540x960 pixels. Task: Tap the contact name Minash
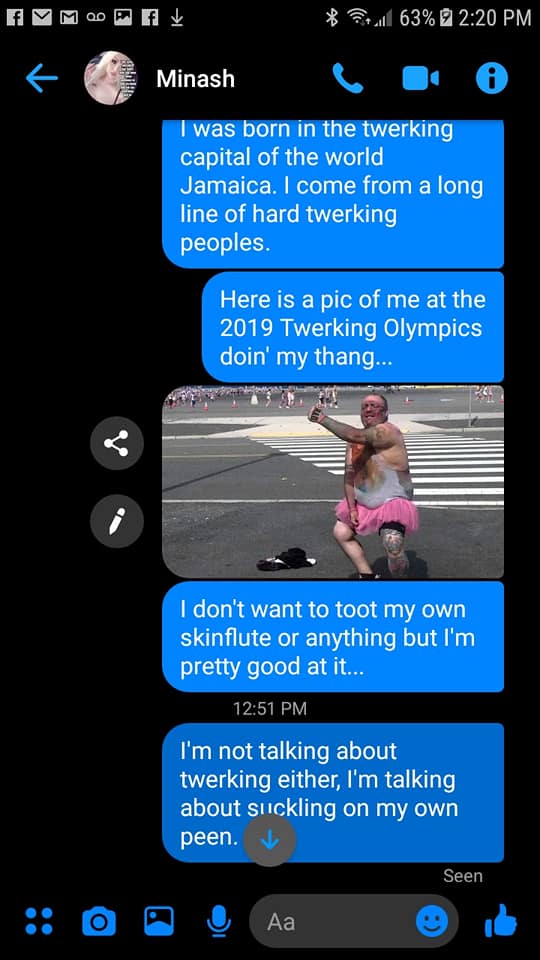195,78
